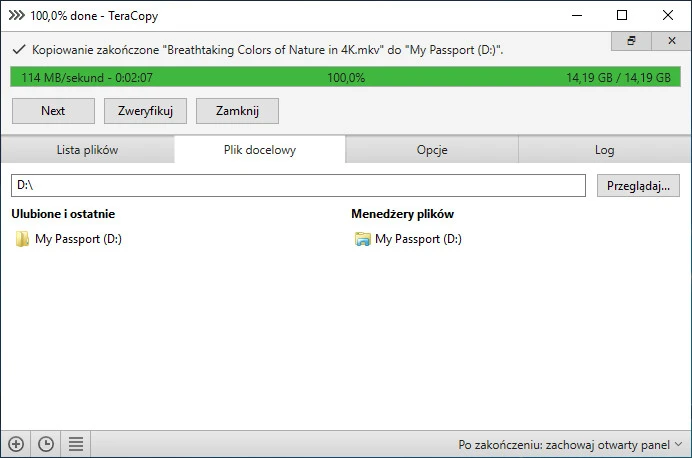The width and height of the screenshot is (692, 458).
Task: Open the history clock icon
Action: 46,444
